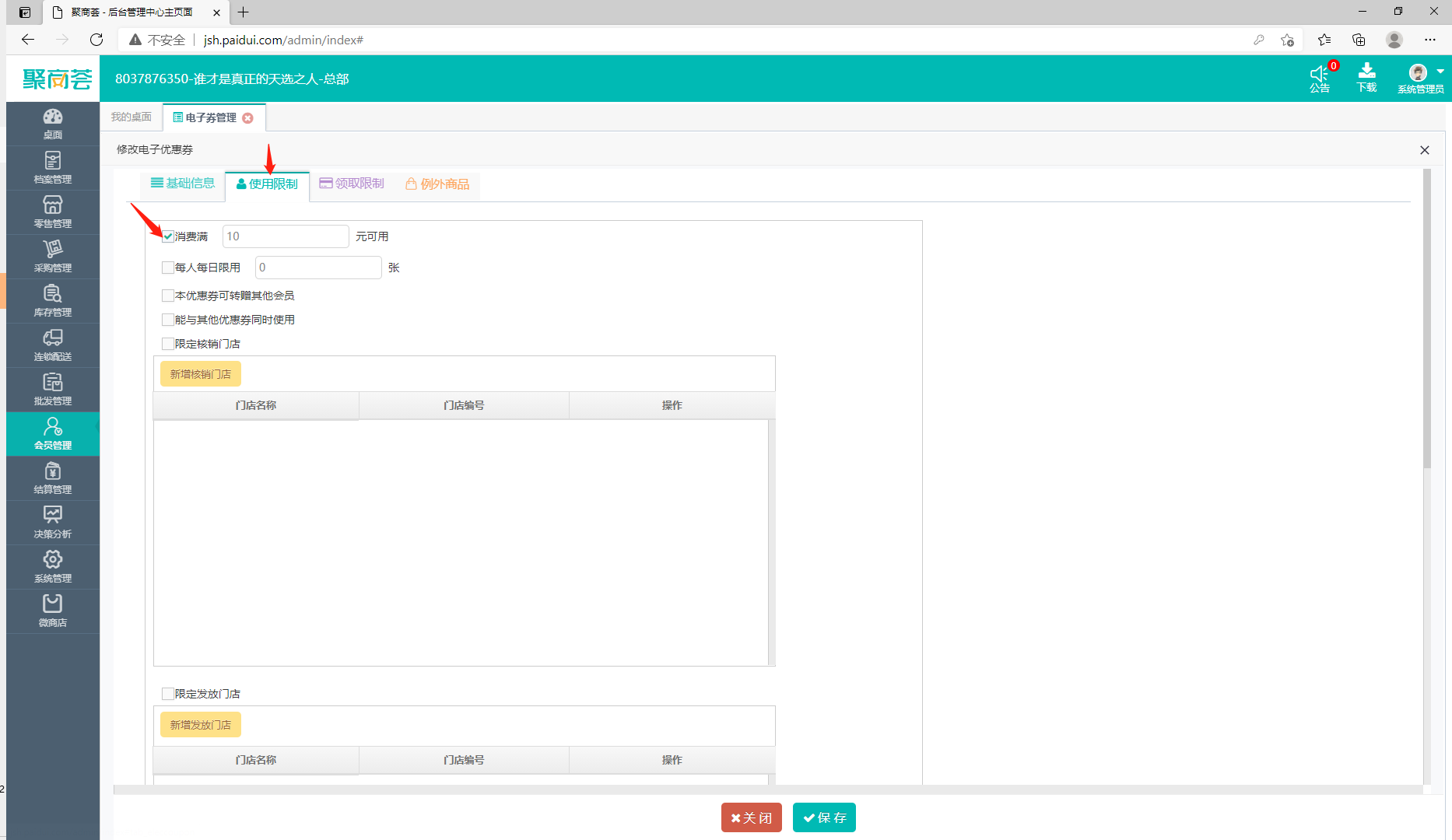Click the 新增发放门店 button
Screen dimensions: 1452x840
click(201, 725)
